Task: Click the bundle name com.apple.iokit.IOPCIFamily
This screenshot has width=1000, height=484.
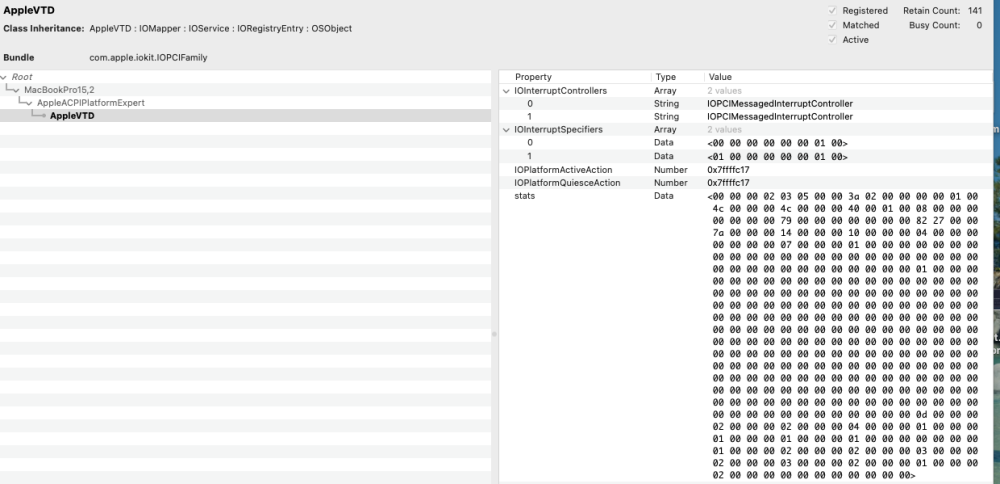Action: pos(148,57)
